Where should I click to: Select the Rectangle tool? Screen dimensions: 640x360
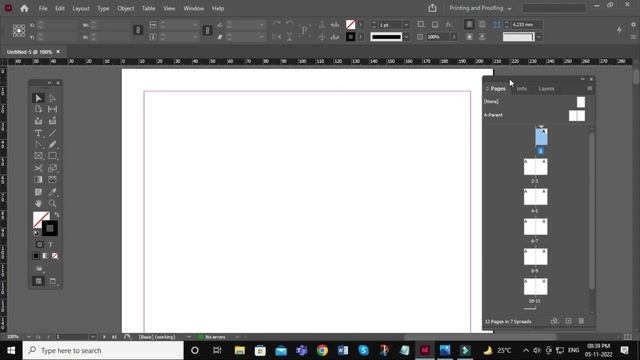[x=52, y=156]
